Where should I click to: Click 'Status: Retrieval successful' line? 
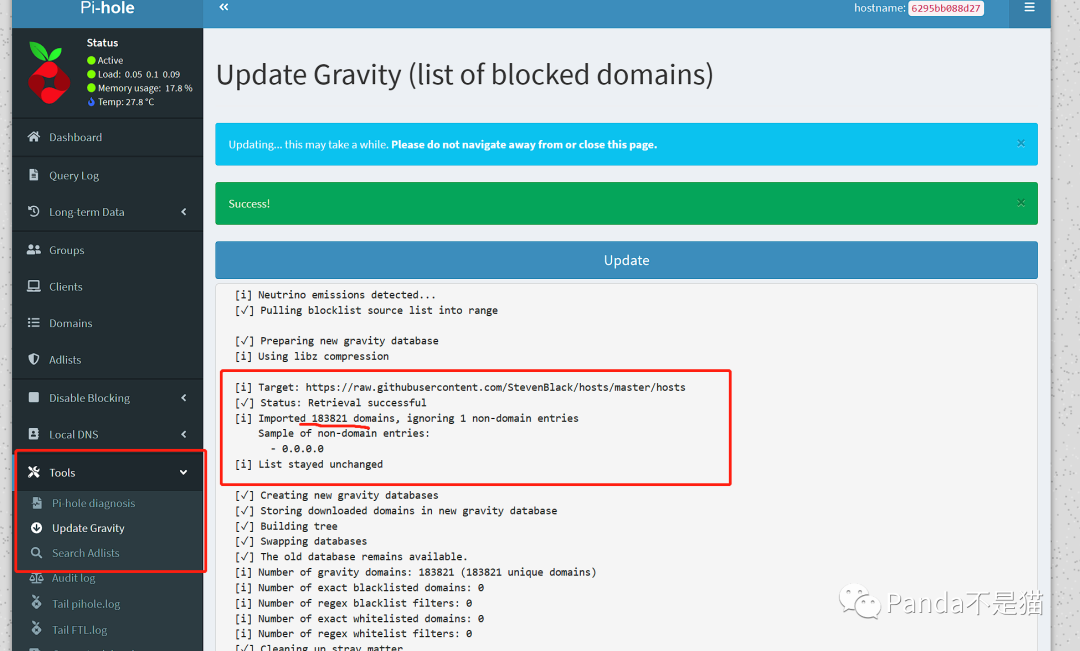point(331,402)
